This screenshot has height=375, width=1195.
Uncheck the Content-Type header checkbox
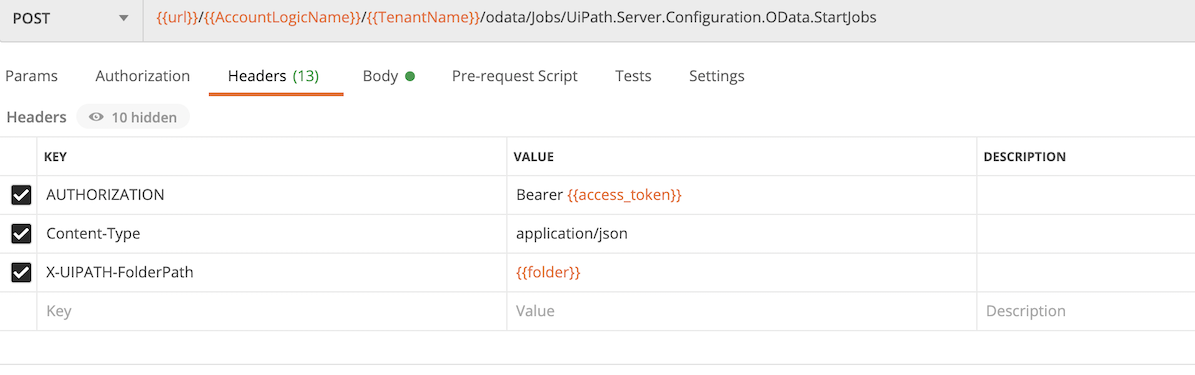[21, 233]
